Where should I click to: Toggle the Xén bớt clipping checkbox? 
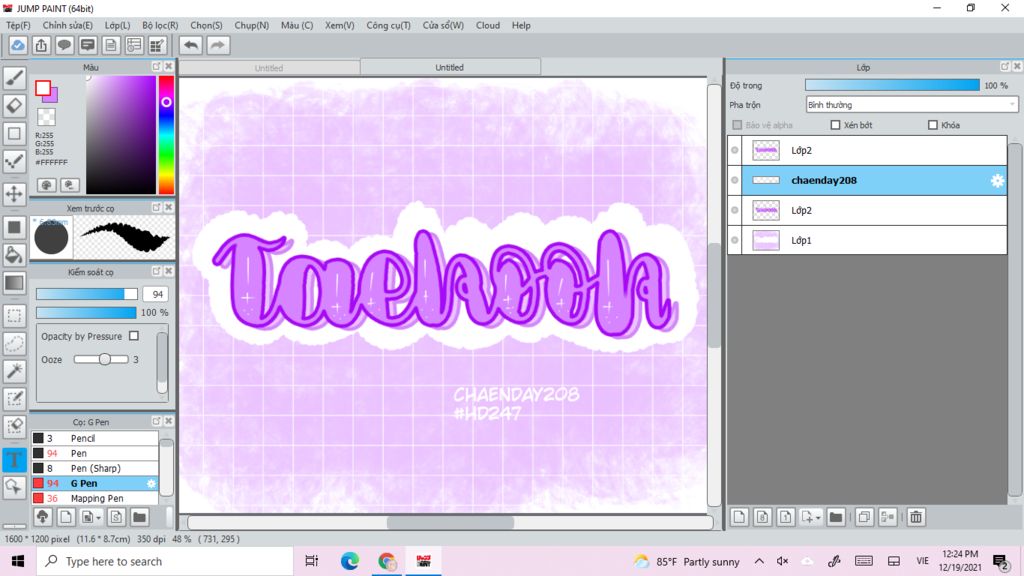pyautogui.click(x=835, y=125)
